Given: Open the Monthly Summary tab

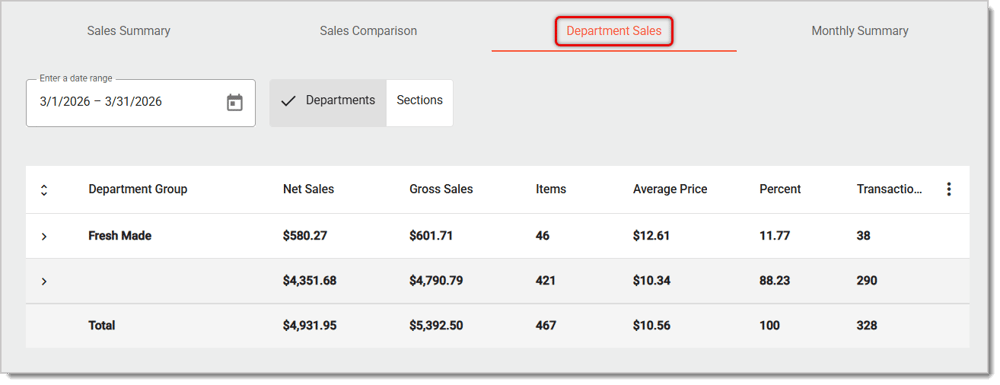Looking at the screenshot, I should coord(860,31).
